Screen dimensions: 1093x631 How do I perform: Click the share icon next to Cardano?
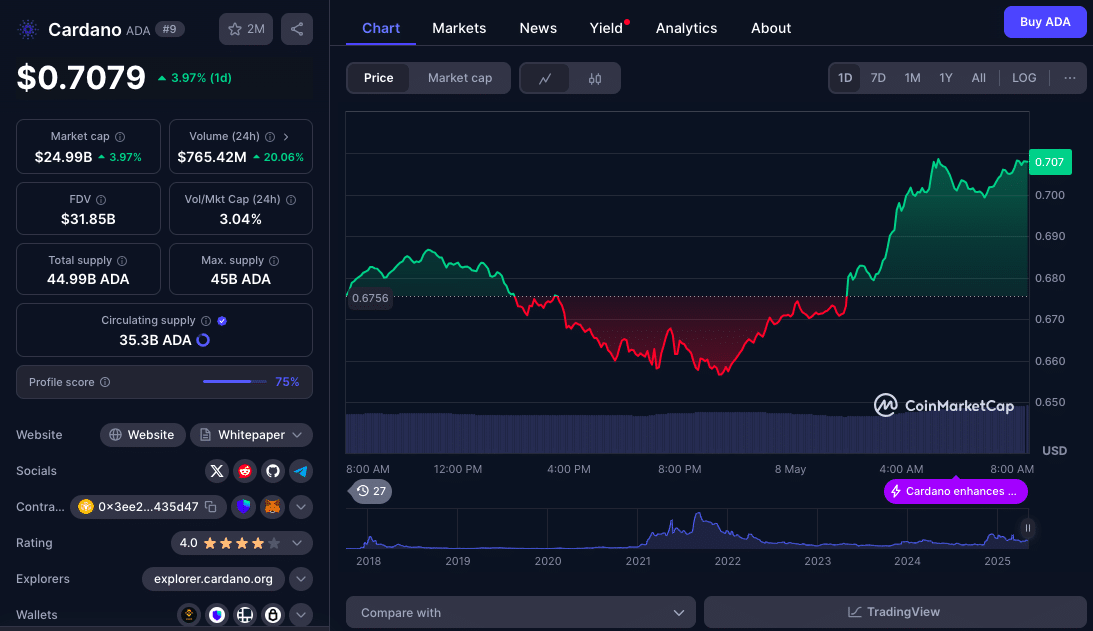(297, 29)
